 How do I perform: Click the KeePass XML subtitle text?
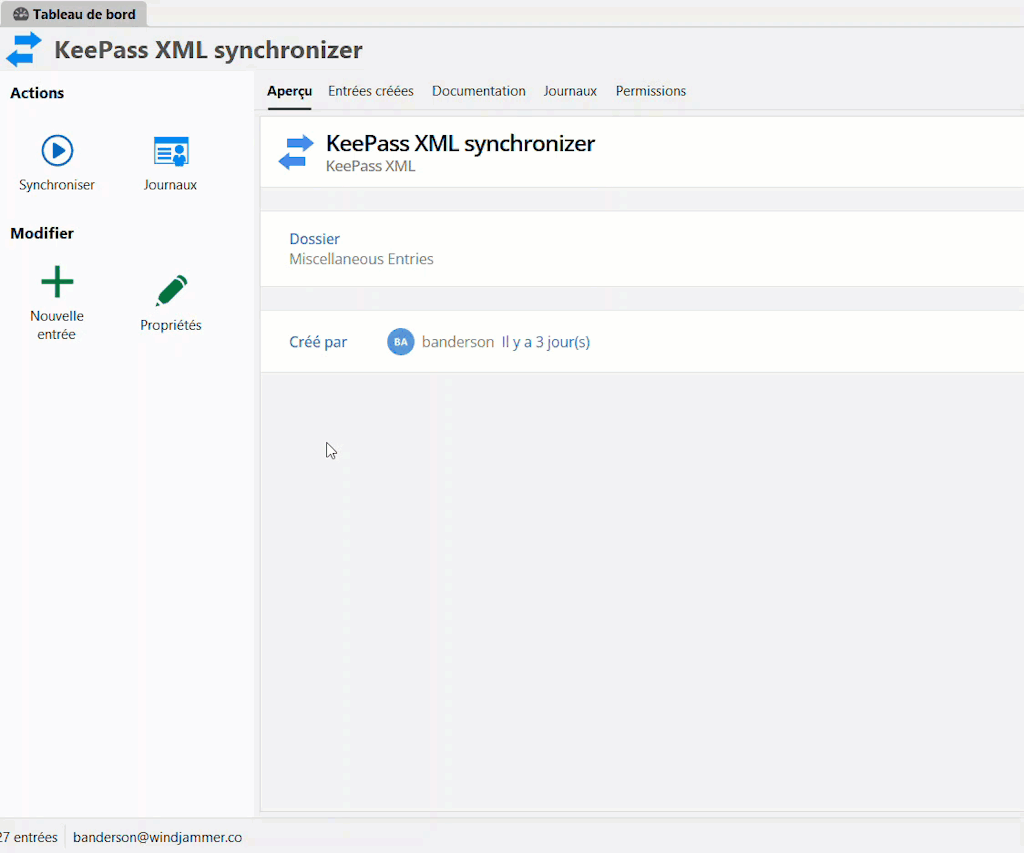(x=370, y=166)
